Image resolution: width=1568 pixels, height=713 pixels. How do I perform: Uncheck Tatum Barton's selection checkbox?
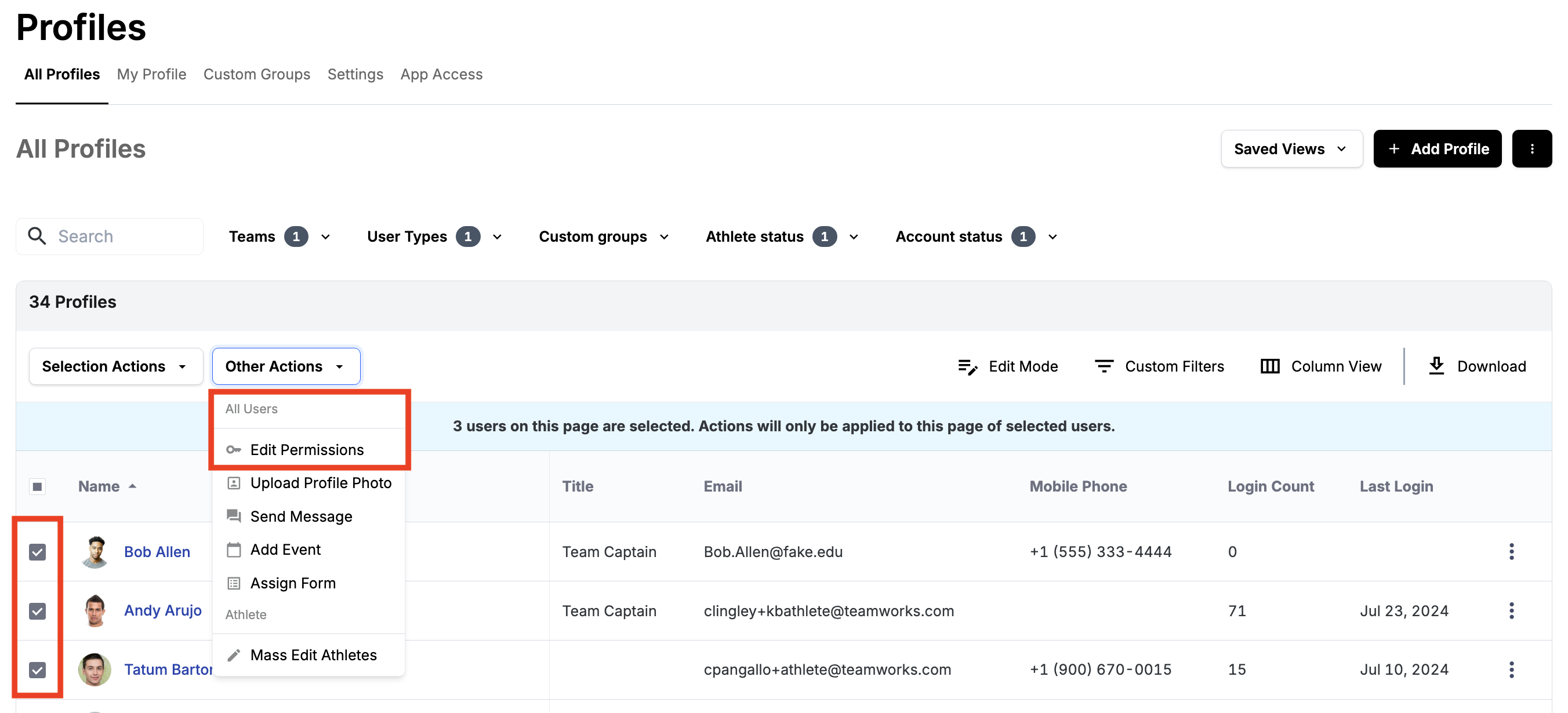[x=37, y=670]
